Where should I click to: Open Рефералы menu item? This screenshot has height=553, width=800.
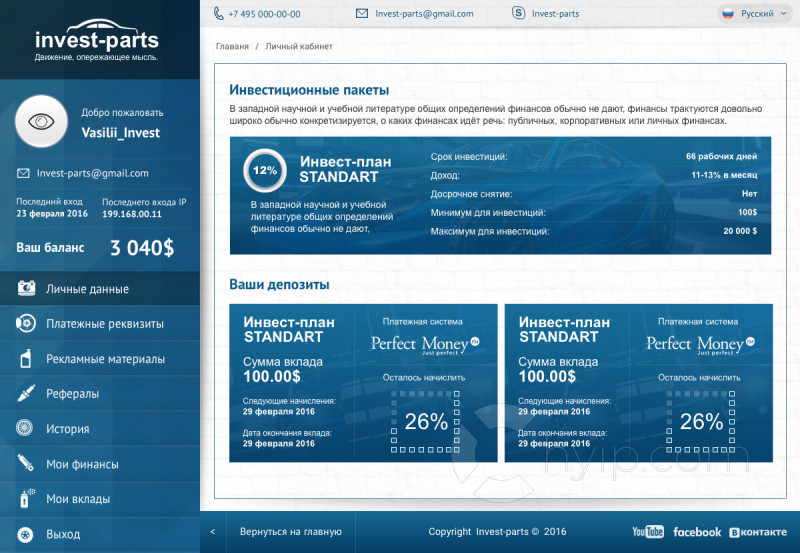pos(100,393)
